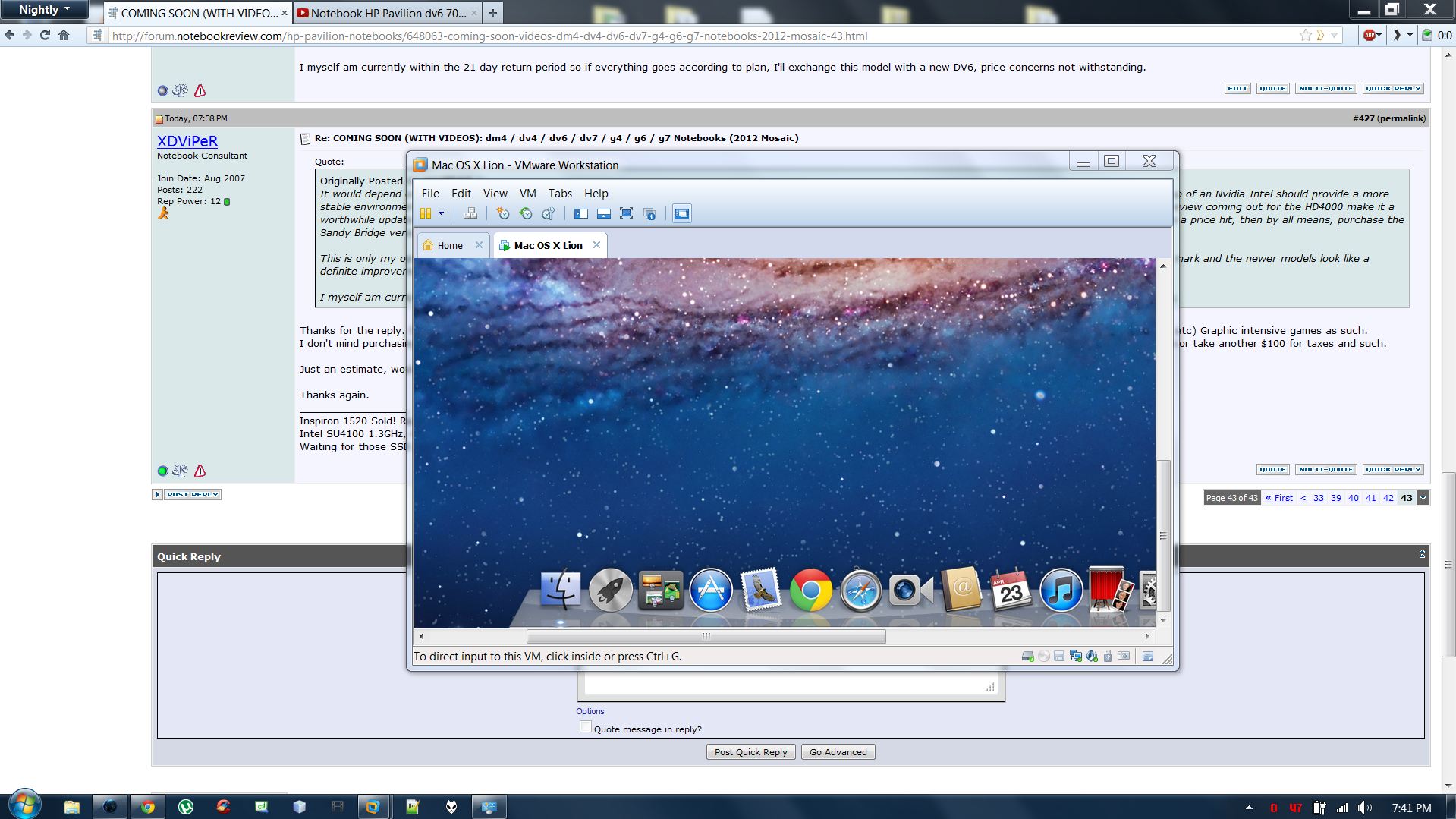Image resolution: width=1456 pixels, height=819 pixels.
Task: Click the Unity mode toolbar icon
Action: pyautogui.click(x=649, y=214)
